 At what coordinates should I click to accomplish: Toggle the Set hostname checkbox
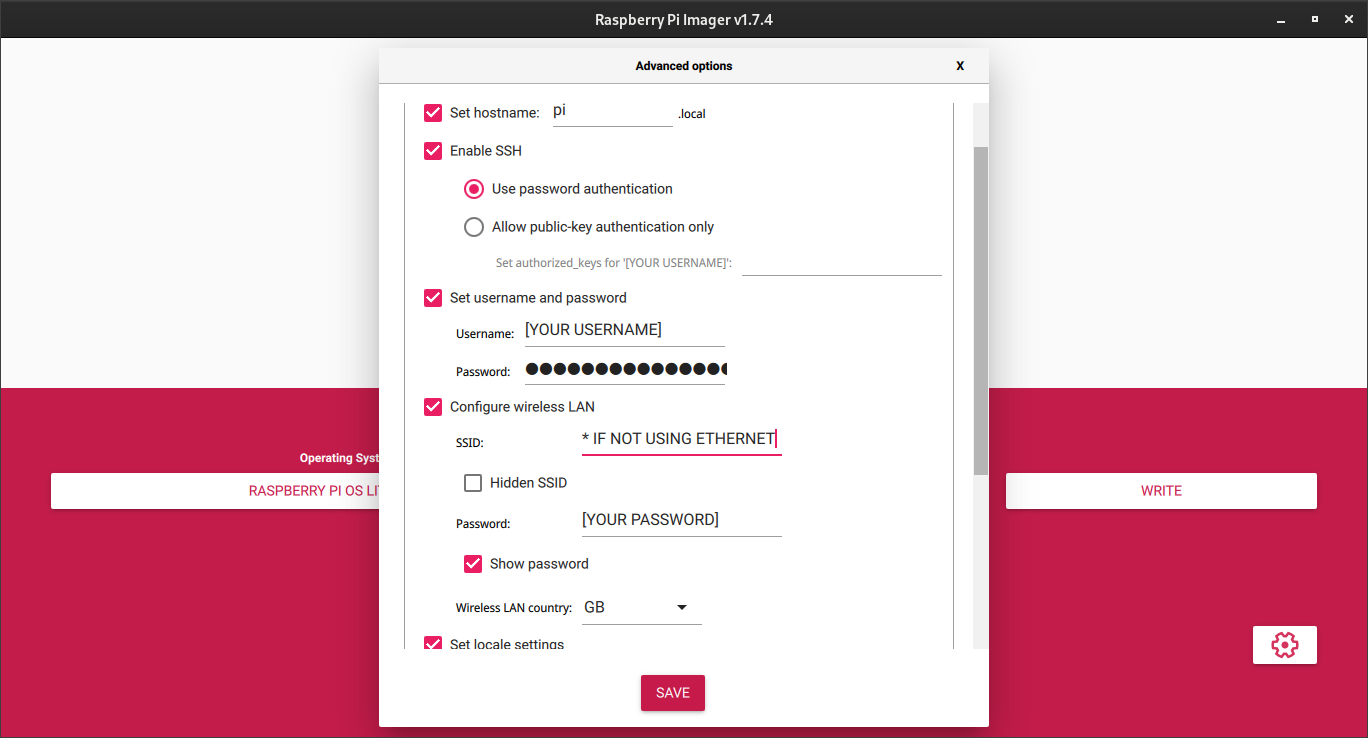[433, 113]
